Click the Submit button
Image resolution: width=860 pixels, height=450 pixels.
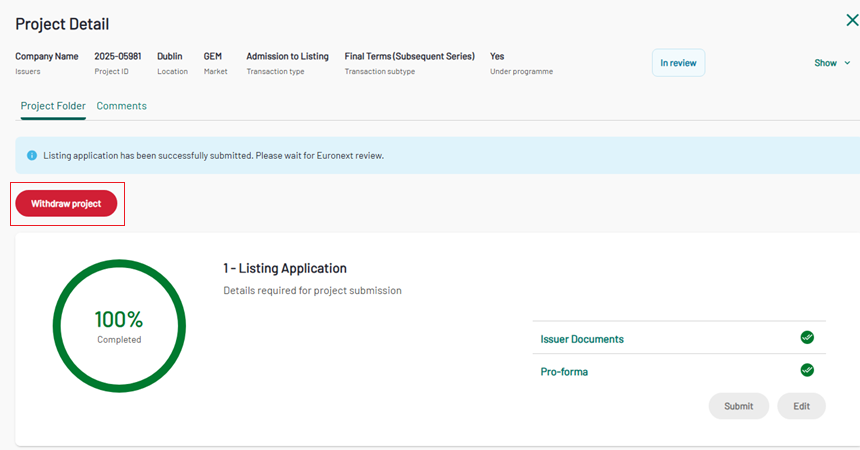pos(738,406)
